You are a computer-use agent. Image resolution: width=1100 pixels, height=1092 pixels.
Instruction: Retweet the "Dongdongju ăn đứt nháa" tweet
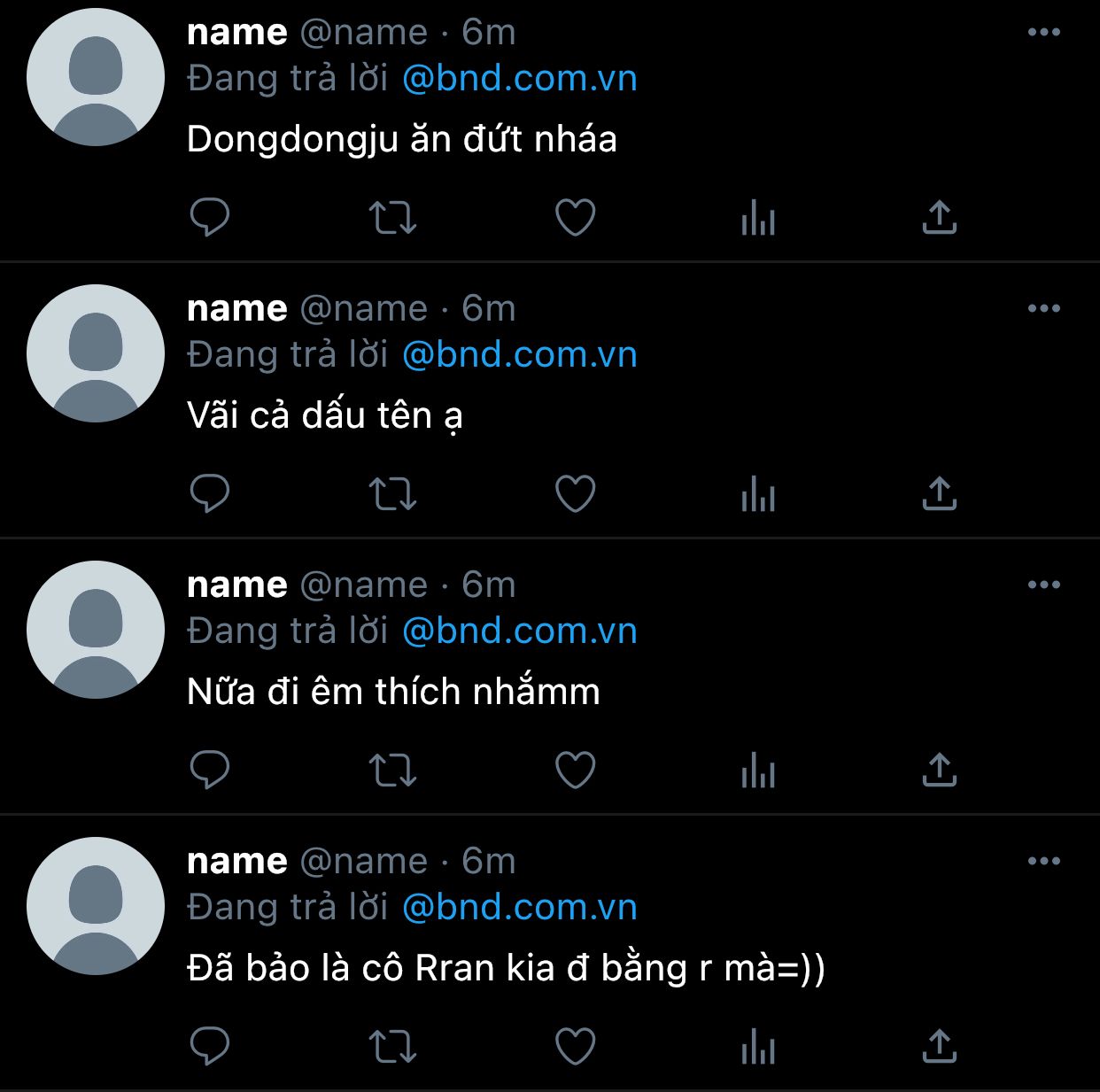[392, 217]
